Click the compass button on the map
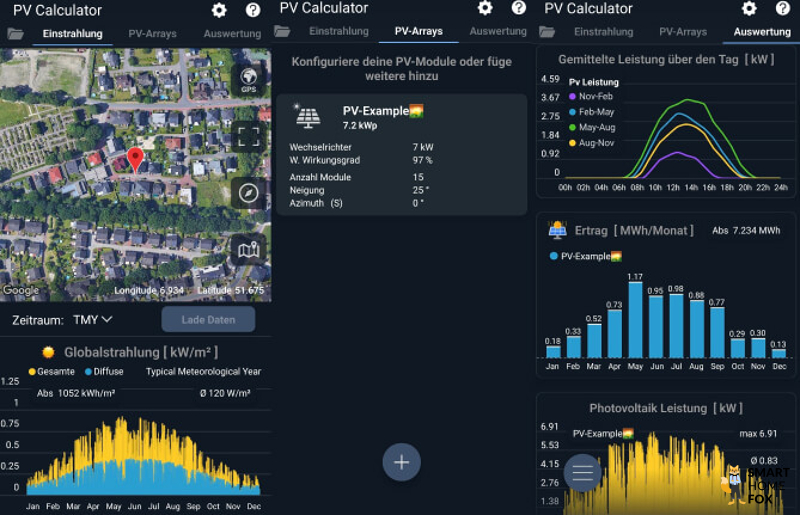The width and height of the screenshot is (800, 515). click(248, 193)
